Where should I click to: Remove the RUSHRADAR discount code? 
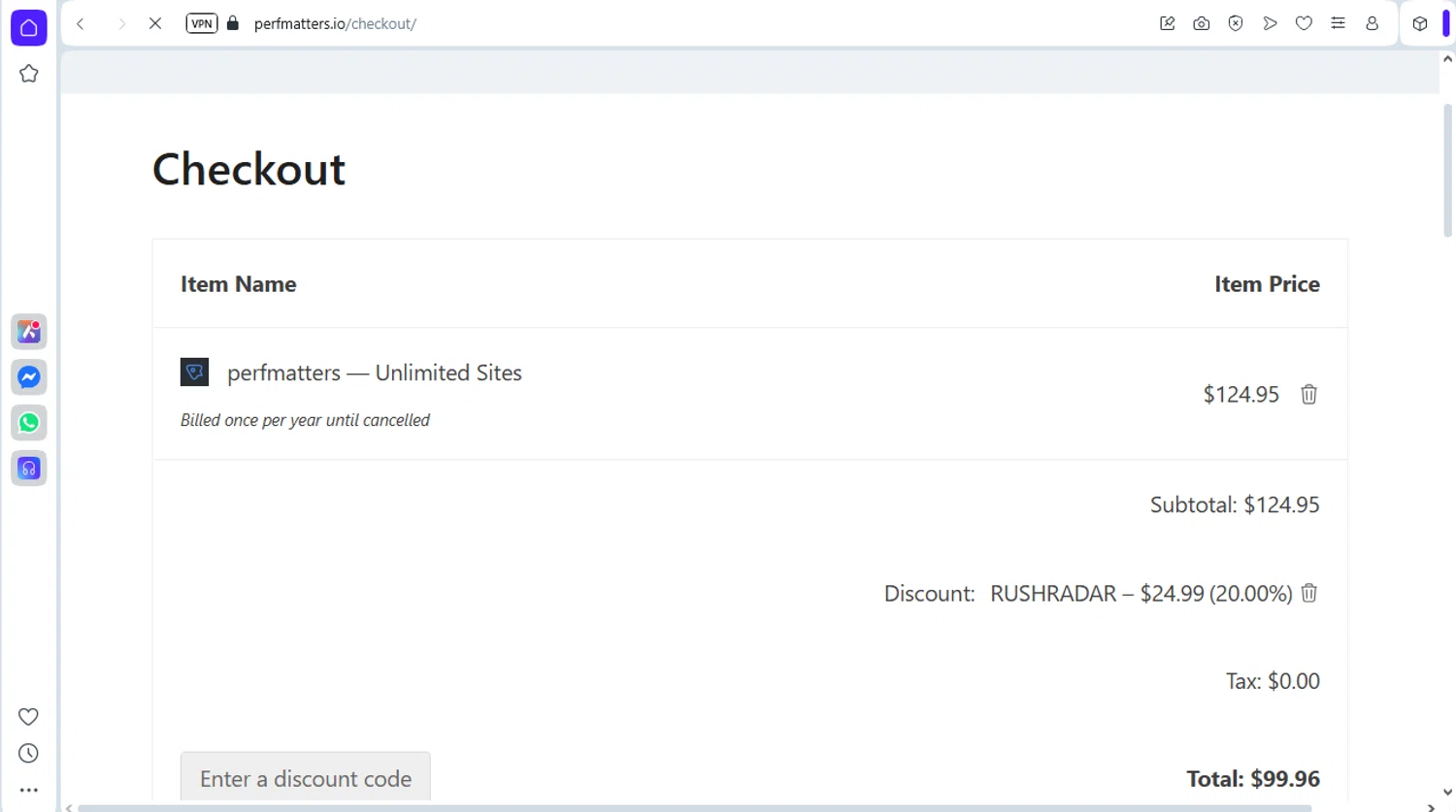[1308, 593]
